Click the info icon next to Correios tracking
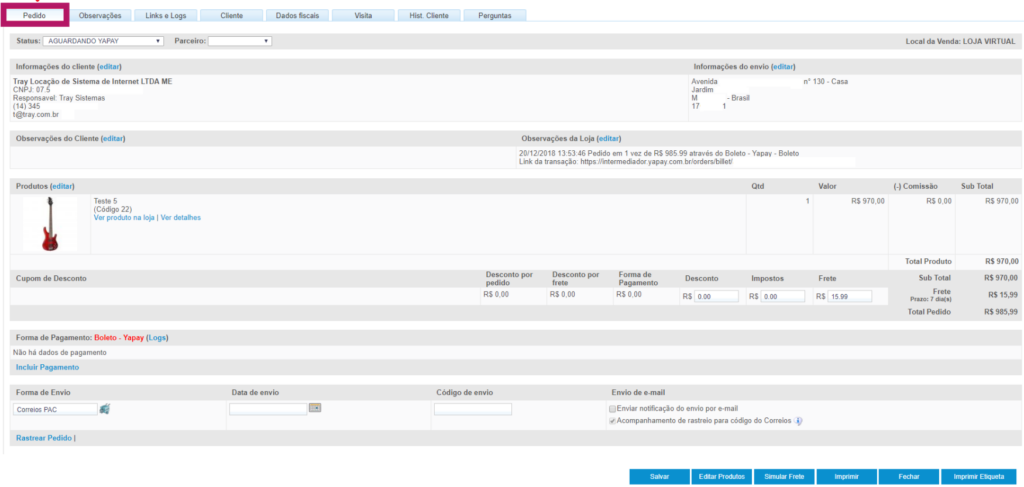Image resolution: width=1024 pixels, height=487 pixels. 798,421
